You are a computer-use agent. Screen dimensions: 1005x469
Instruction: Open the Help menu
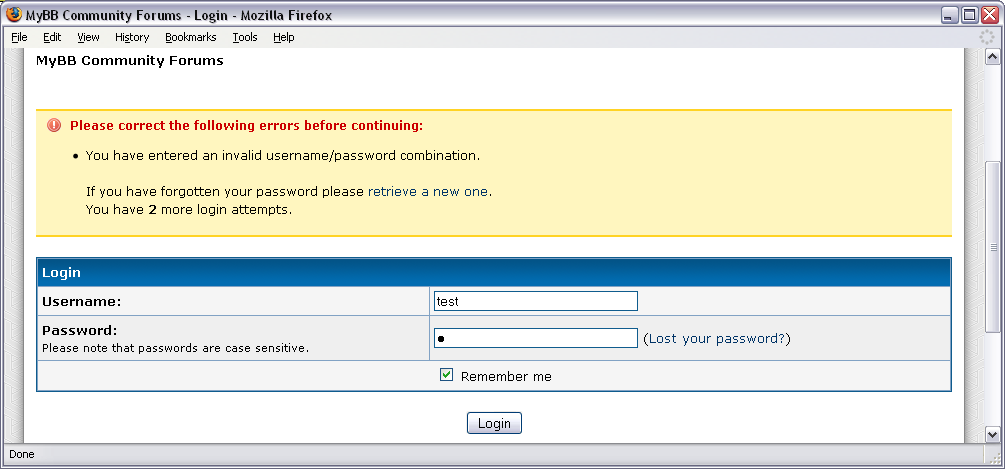tap(284, 37)
